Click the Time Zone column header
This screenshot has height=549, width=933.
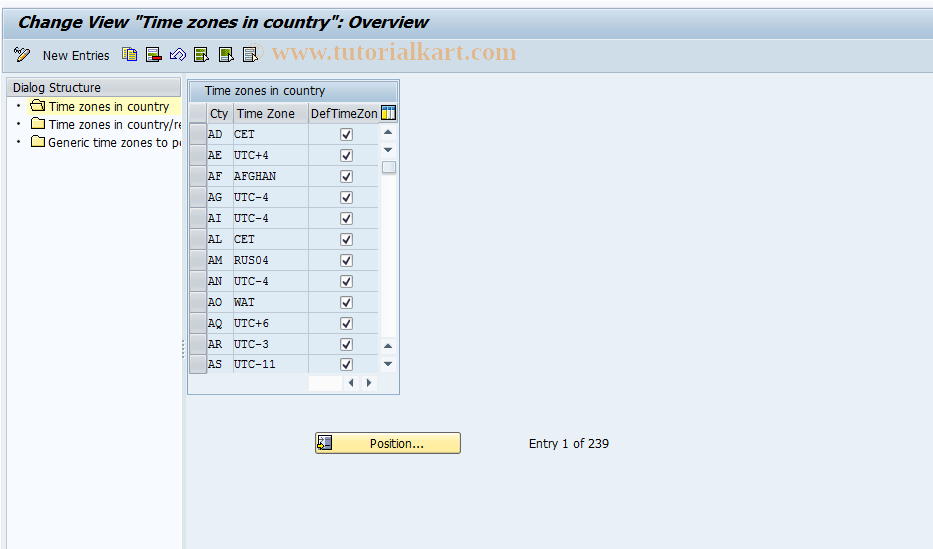click(271, 113)
